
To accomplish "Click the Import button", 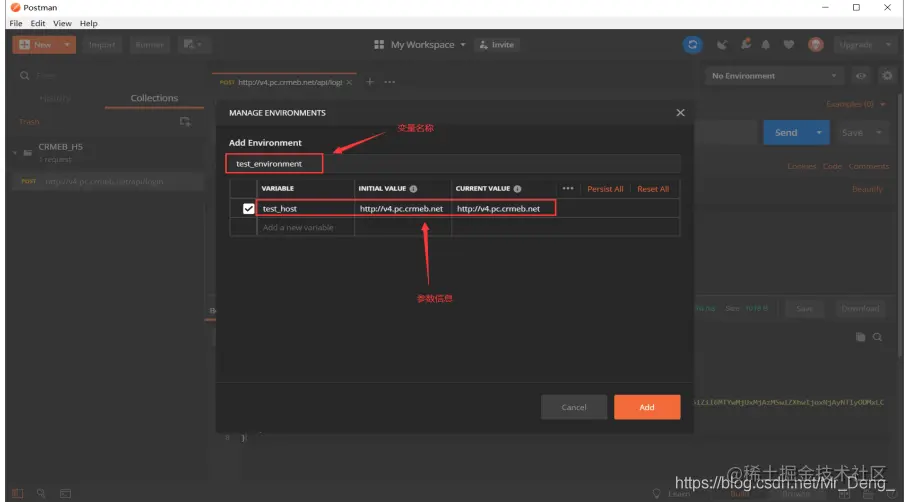I will click(x=102, y=44).
